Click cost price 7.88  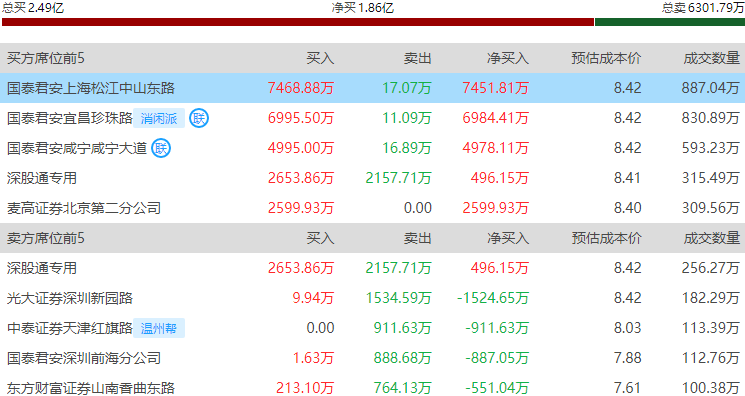click(627, 358)
